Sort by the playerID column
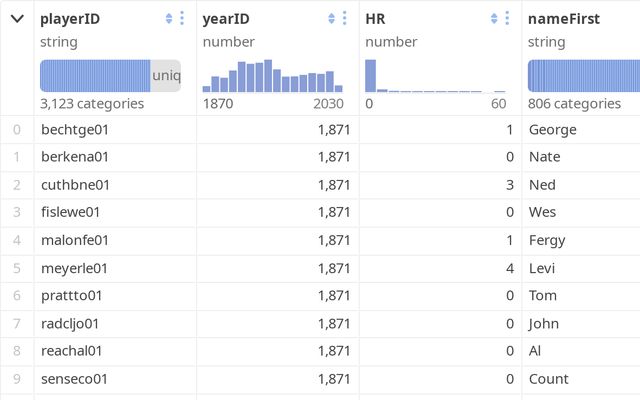 pos(169,19)
